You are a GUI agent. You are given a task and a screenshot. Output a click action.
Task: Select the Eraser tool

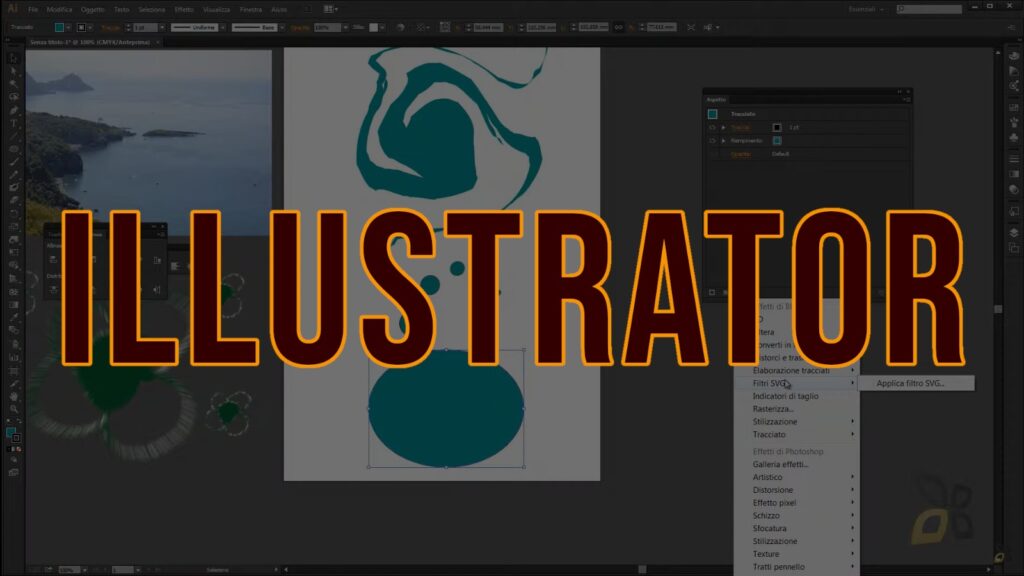pyautogui.click(x=13, y=200)
